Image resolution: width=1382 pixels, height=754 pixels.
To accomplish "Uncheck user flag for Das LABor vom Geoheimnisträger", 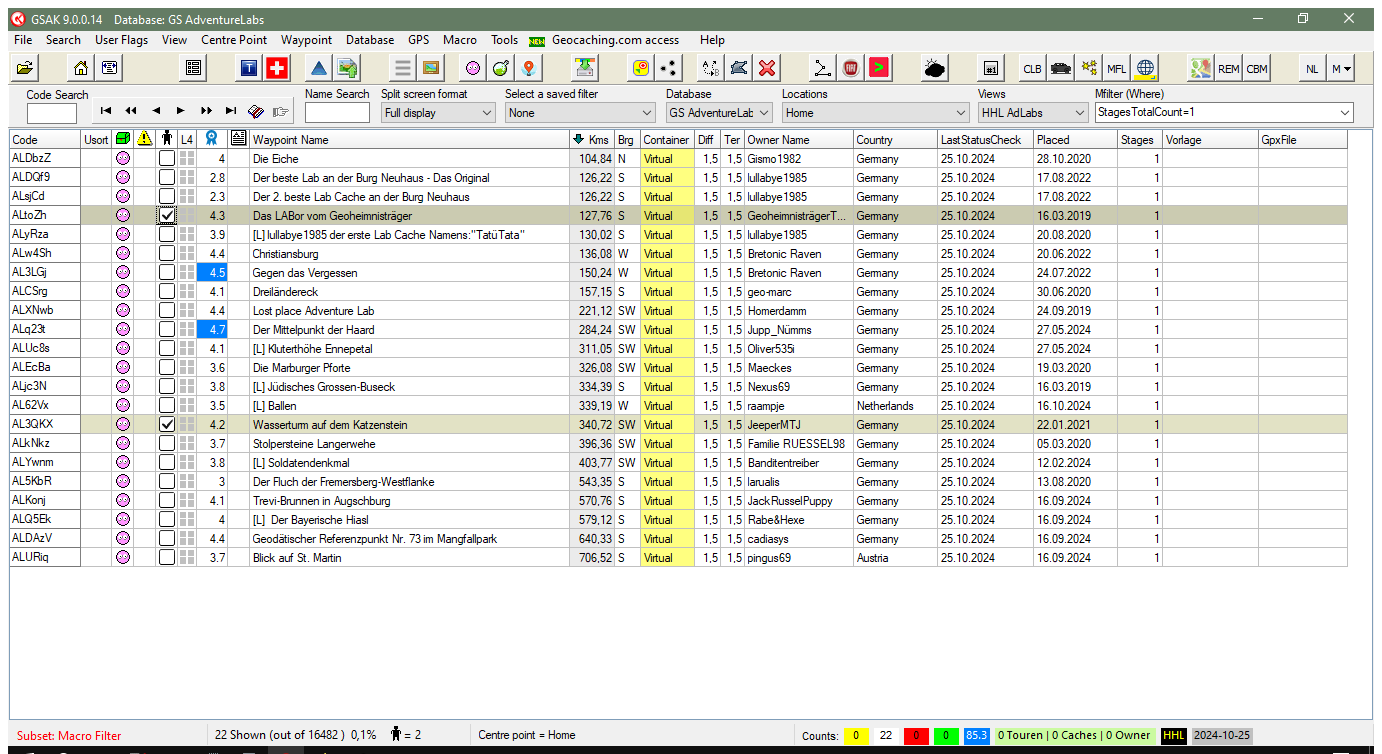I will click(167, 215).
